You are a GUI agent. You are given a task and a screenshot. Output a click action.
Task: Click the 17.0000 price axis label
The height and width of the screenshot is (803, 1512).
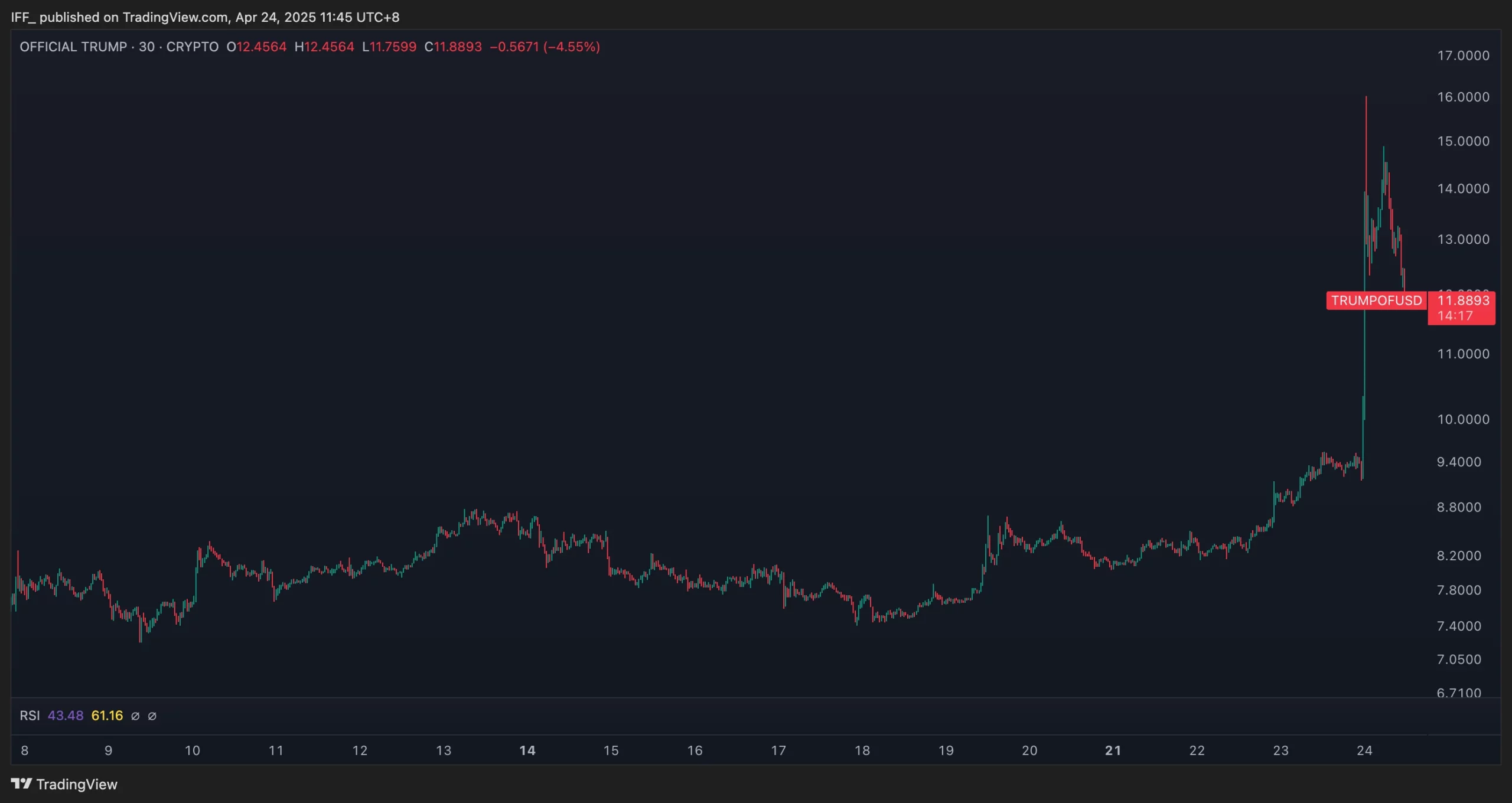coord(1463,56)
